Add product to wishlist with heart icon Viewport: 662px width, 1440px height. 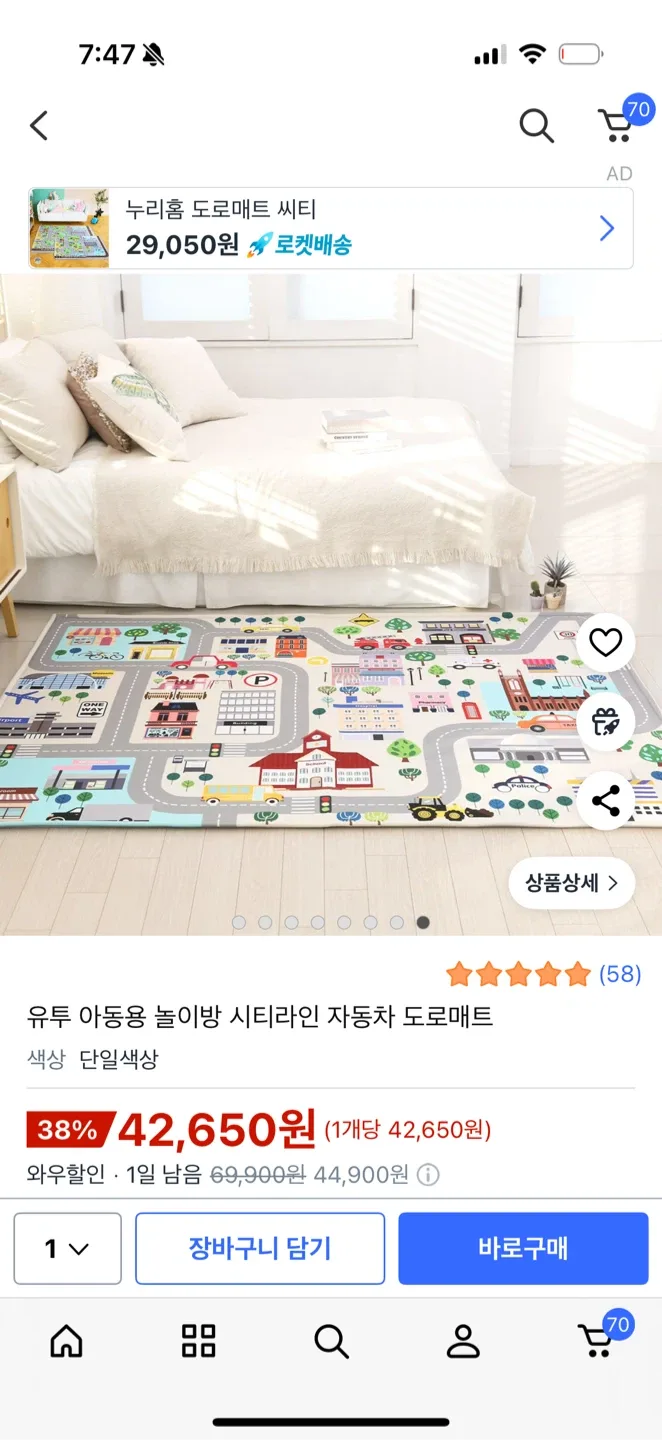(605, 642)
